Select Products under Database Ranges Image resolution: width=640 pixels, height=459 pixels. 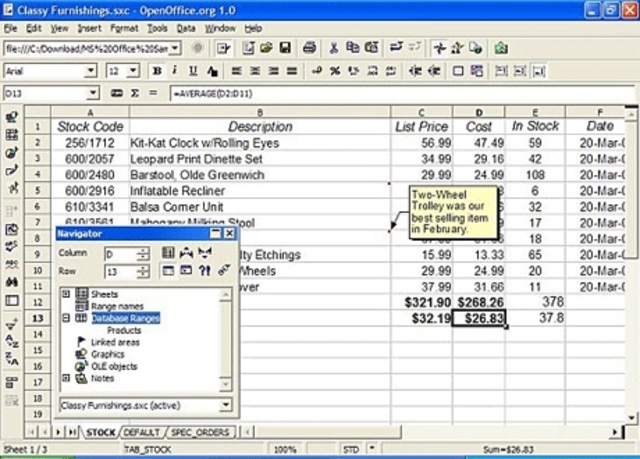pyautogui.click(x=124, y=330)
